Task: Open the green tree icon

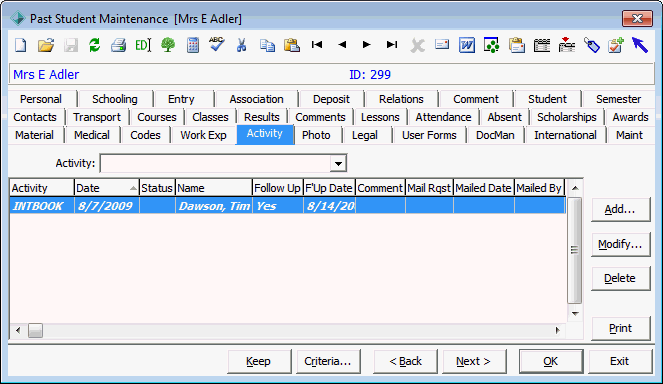Action: [168, 45]
